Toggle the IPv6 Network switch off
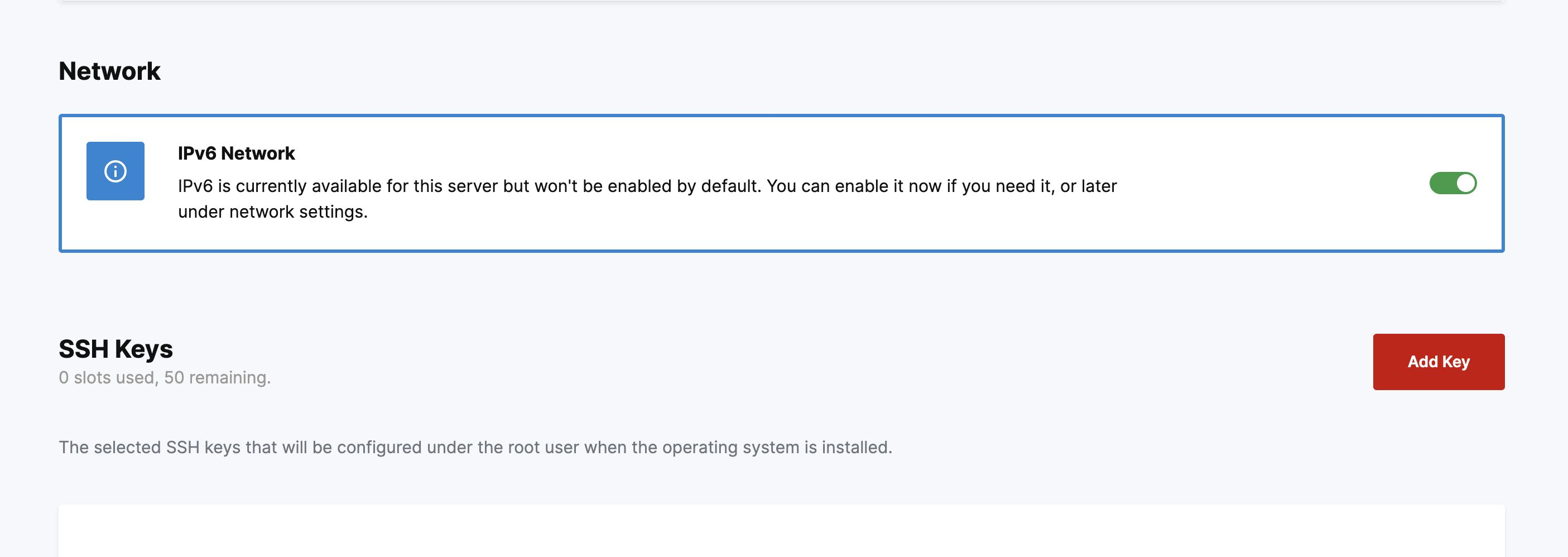Viewport: 1568px width, 557px height. 1452,183
